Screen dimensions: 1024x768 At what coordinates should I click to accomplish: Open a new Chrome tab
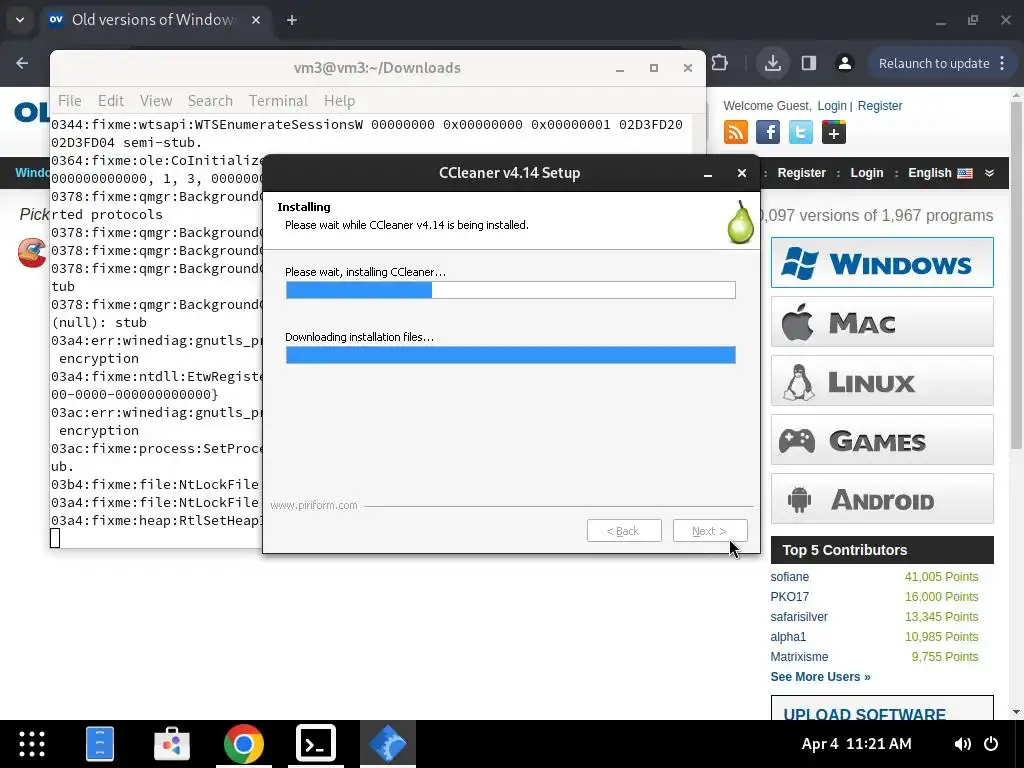point(292,20)
